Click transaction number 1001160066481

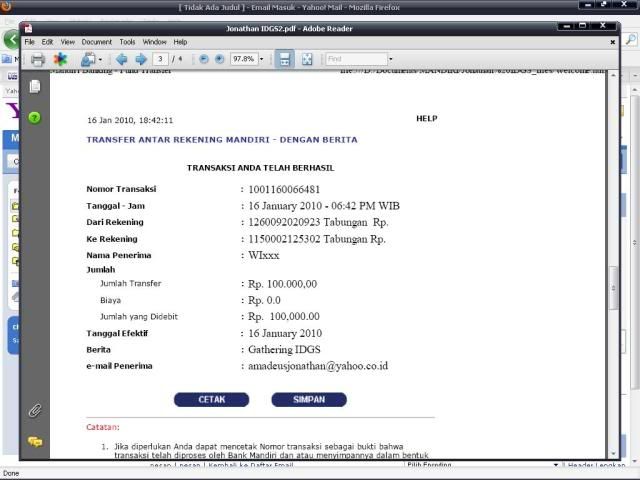[284, 189]
